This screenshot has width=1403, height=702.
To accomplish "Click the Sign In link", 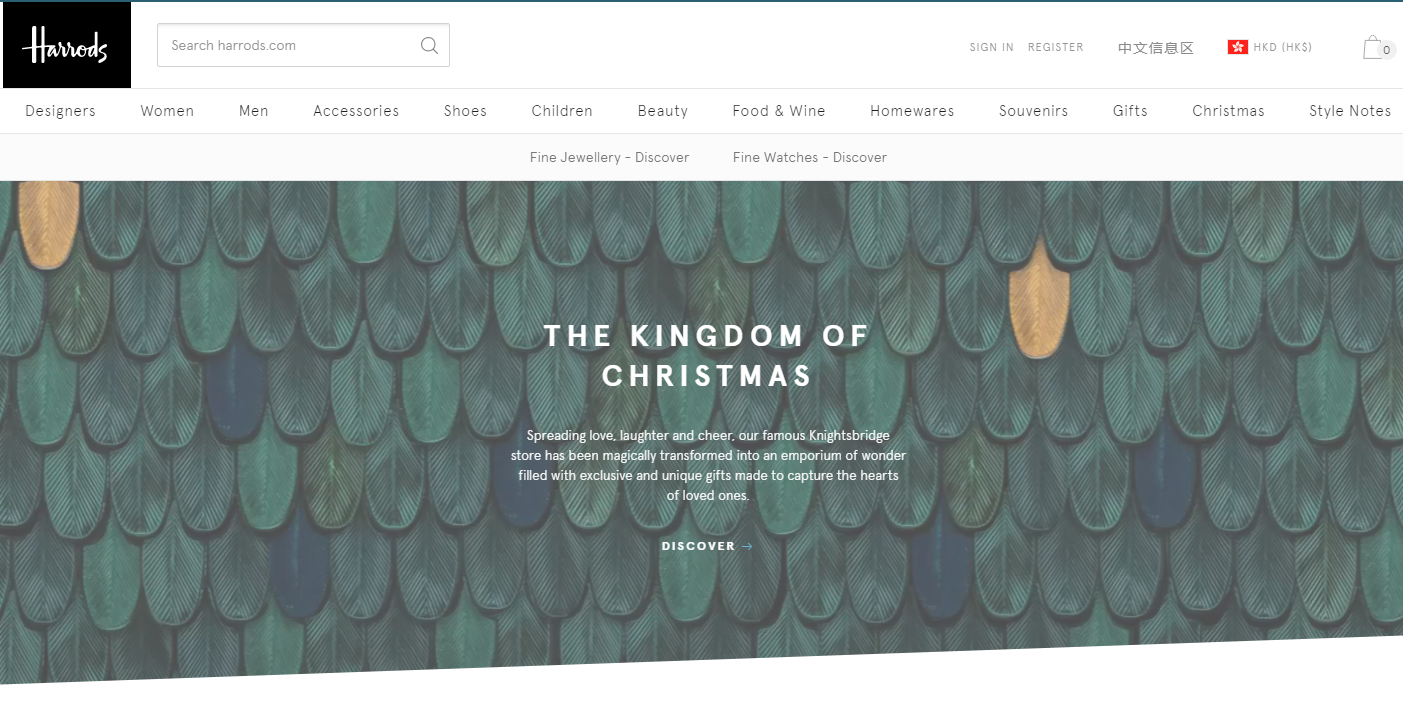I will [991, 47].
